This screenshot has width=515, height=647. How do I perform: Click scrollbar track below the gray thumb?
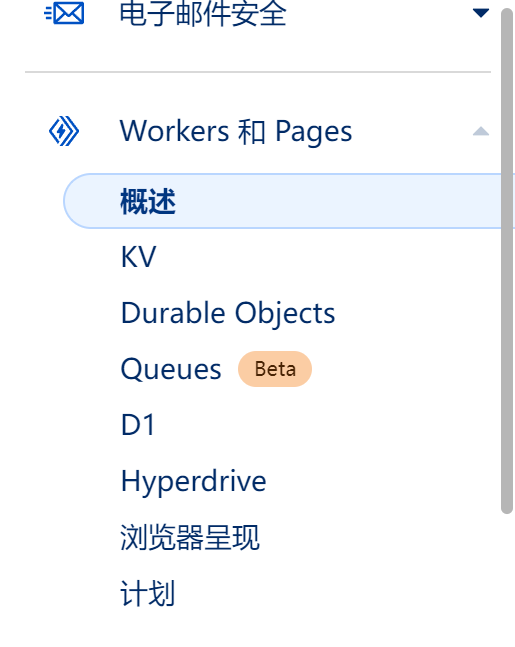[507, 580]
